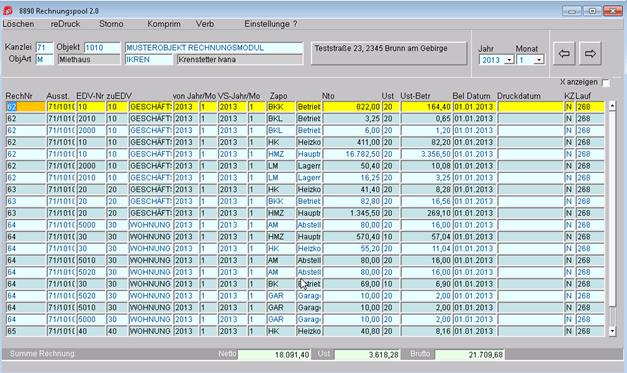The width and height of the screenshot is (627, 373).
Task: Click the Bel Datum column header
Action: (471, 96)
